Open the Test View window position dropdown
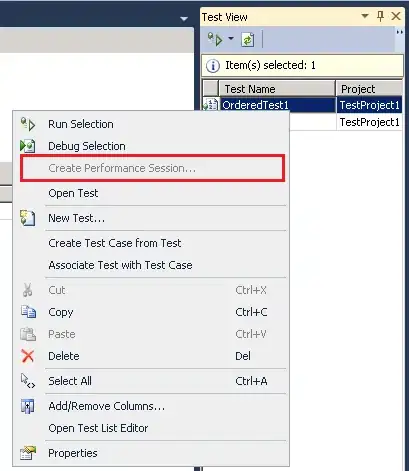The image size is (409, 471). point(365,16)
